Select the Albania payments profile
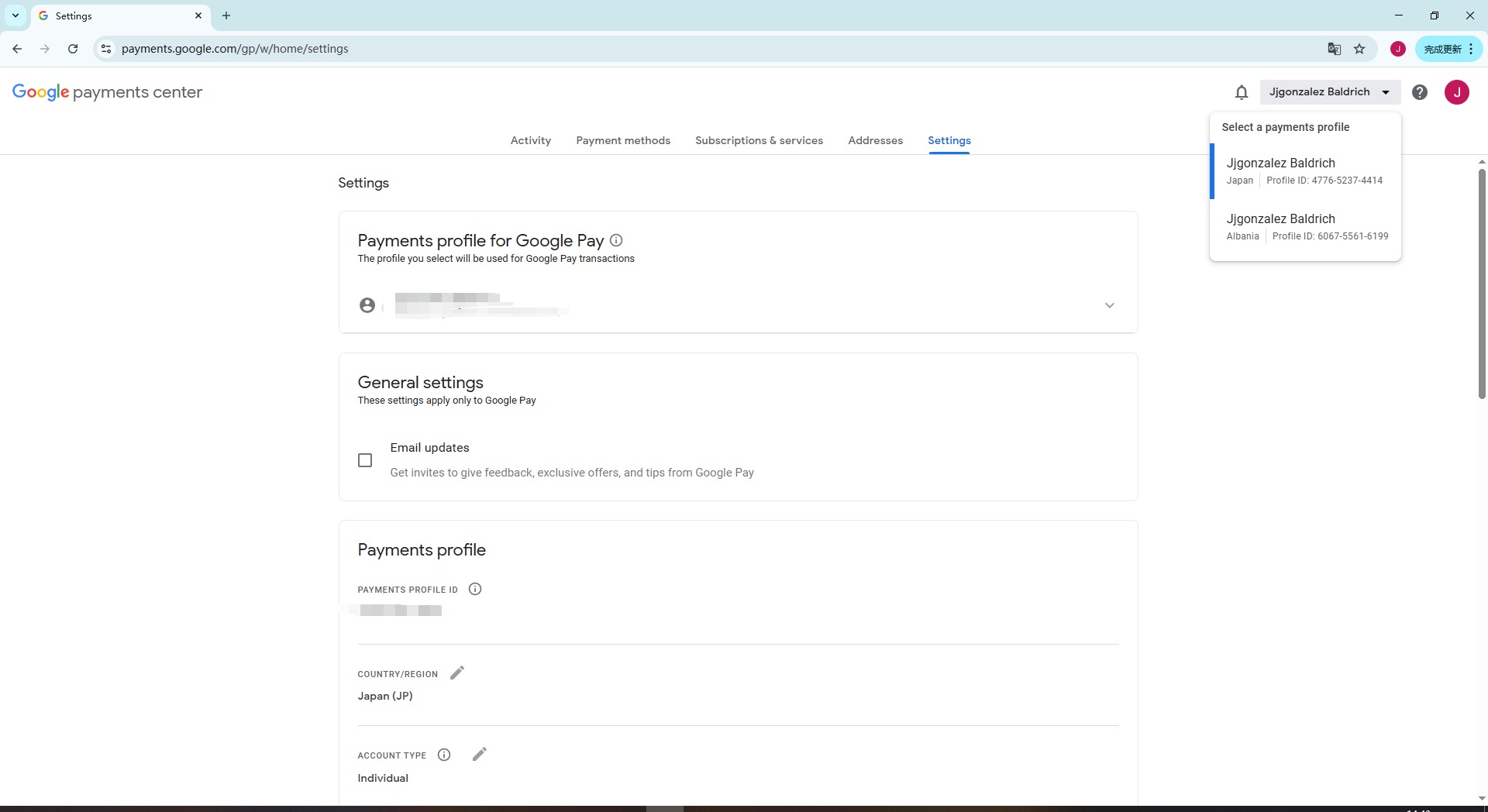Viewport: 1488px width, 812px height. click(x=1305, y=227)
